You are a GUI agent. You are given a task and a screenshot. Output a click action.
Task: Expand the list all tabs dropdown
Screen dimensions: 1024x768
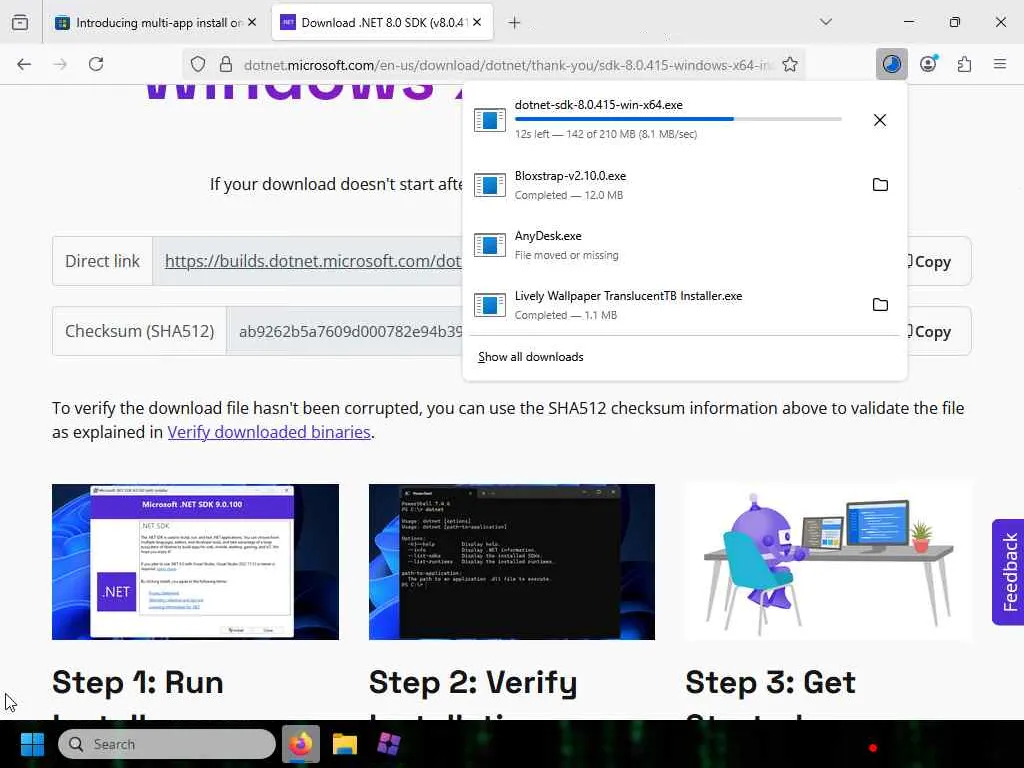tap(826, 22)
